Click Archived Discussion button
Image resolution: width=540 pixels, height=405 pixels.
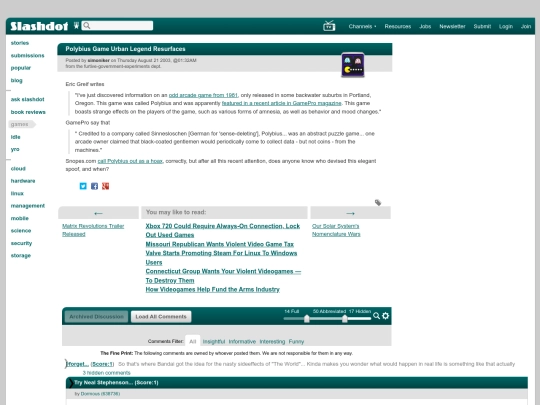point(96,316)
